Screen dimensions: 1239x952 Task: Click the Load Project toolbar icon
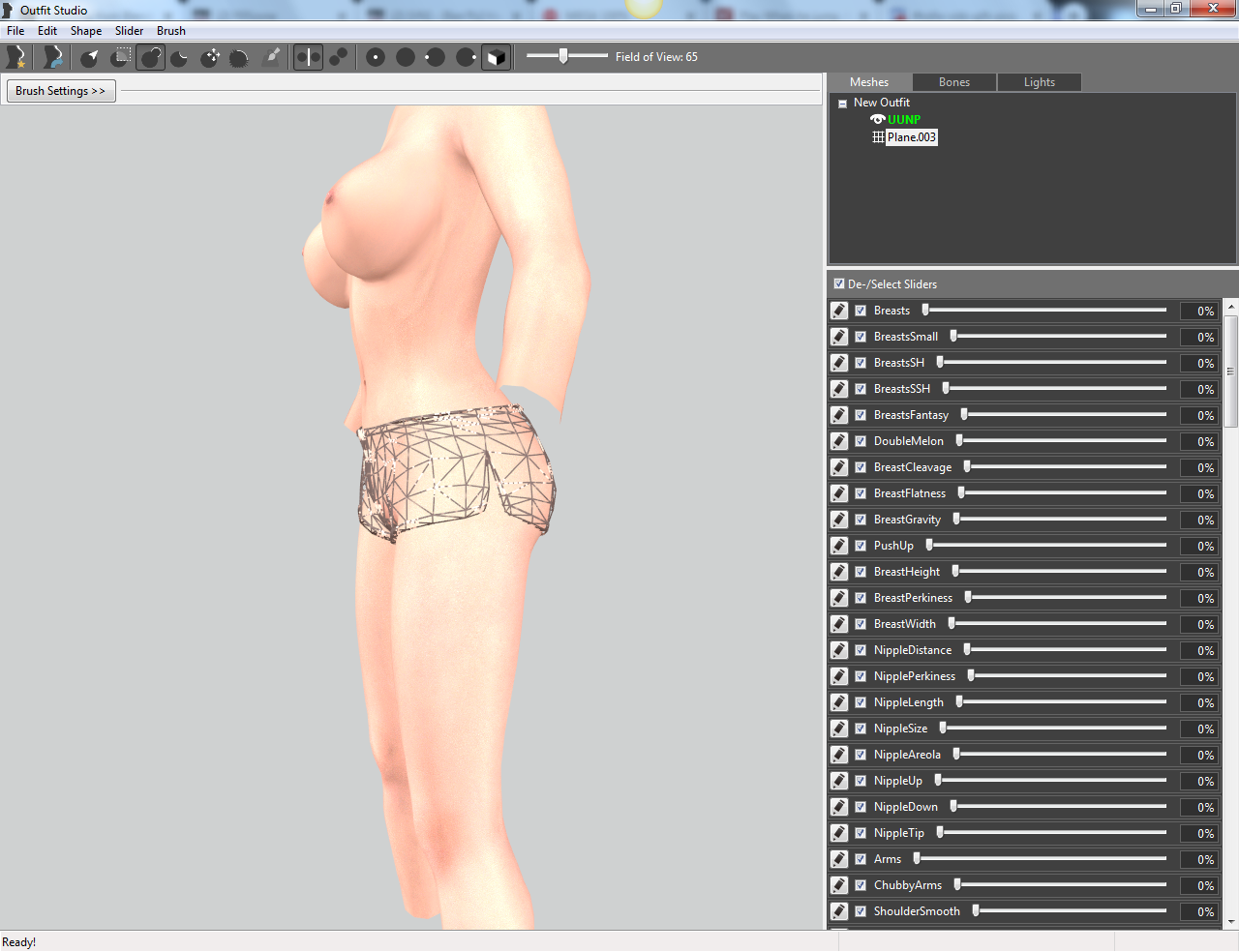52,57
